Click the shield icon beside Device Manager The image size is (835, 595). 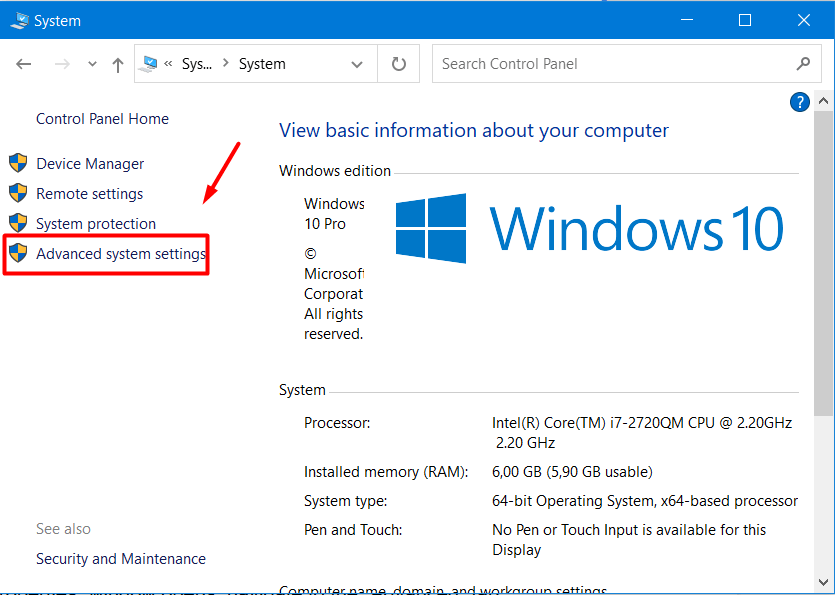18,163
